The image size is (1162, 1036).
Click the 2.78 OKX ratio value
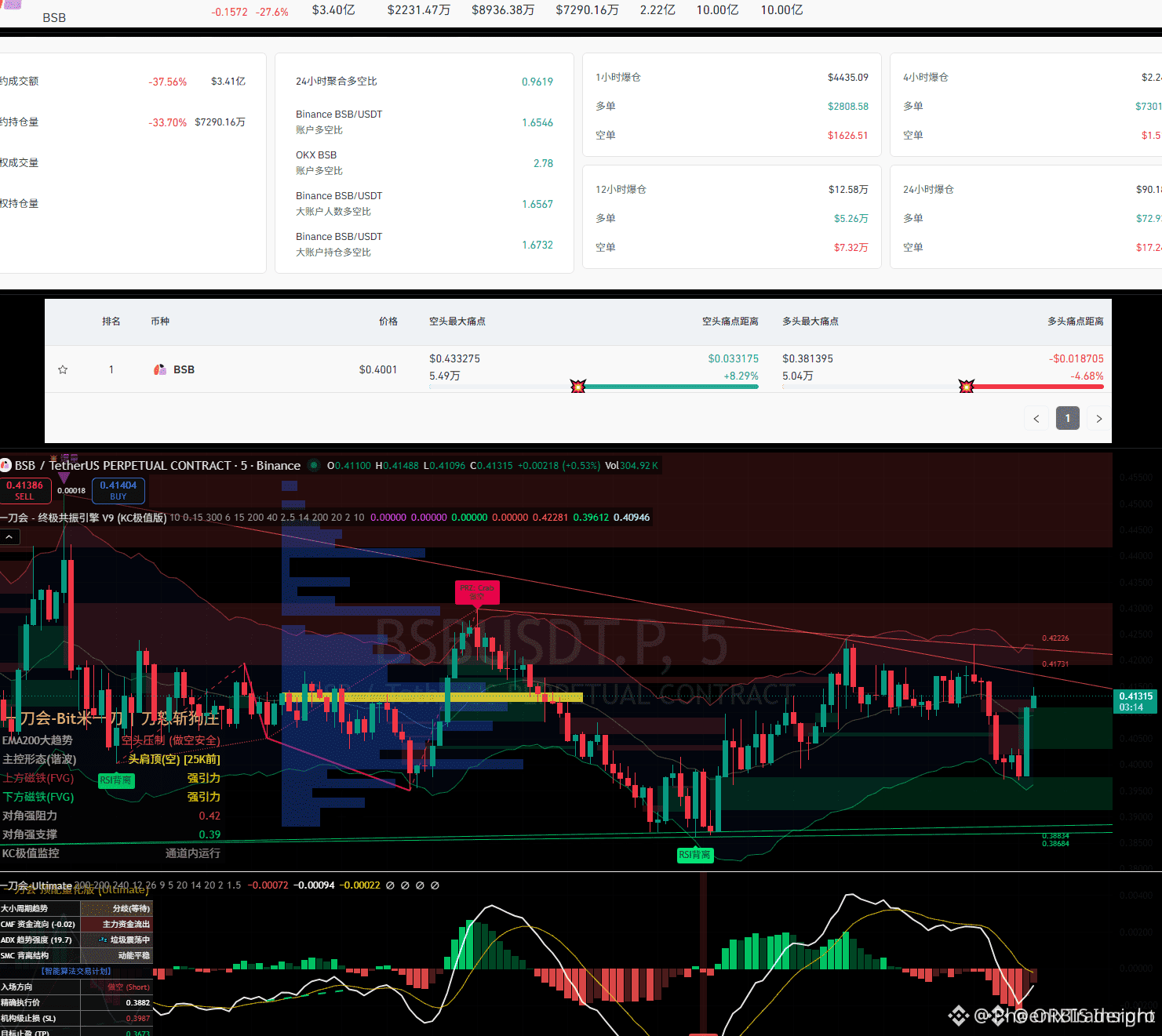coord(544,163)
